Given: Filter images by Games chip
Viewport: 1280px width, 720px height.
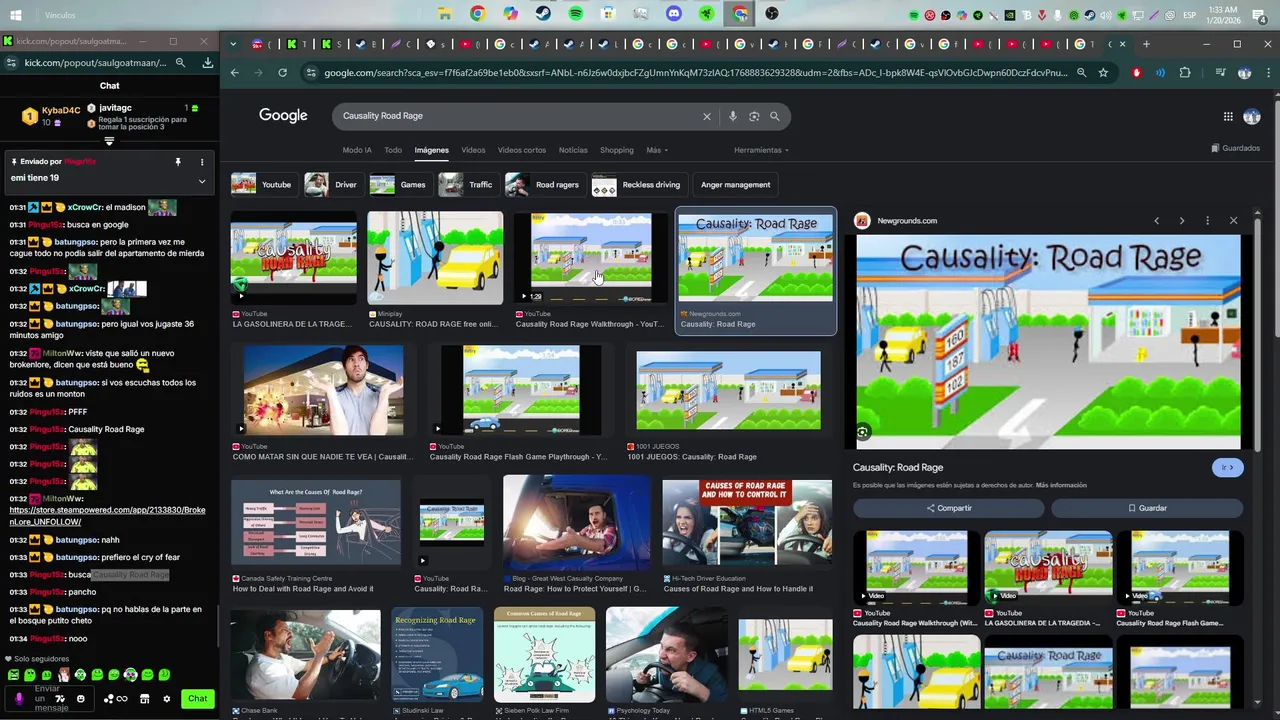Looking at the screenshot, I should click(x=399, y=185).
